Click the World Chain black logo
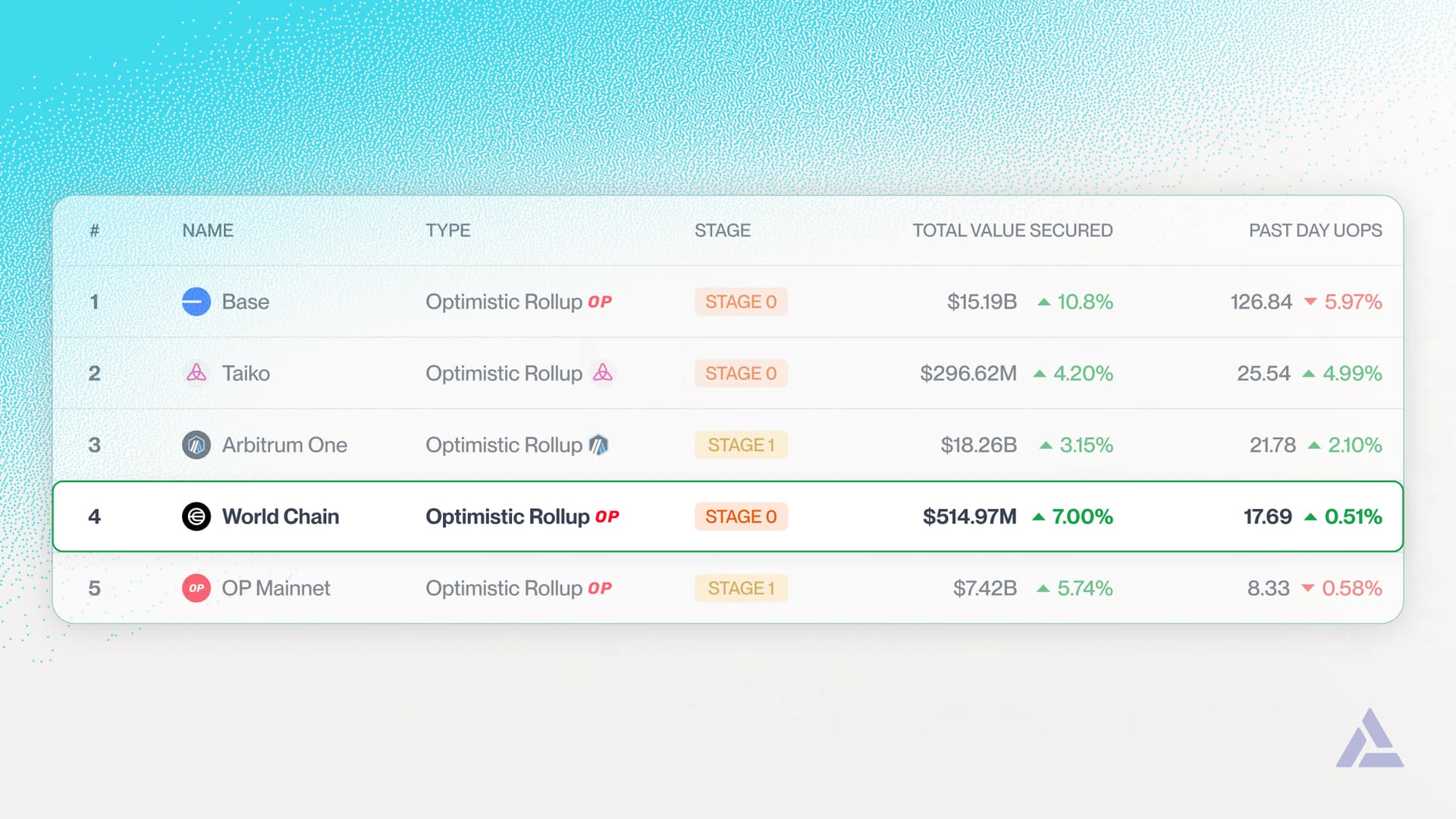This screenshot has width=1456, height=819. 196,516
